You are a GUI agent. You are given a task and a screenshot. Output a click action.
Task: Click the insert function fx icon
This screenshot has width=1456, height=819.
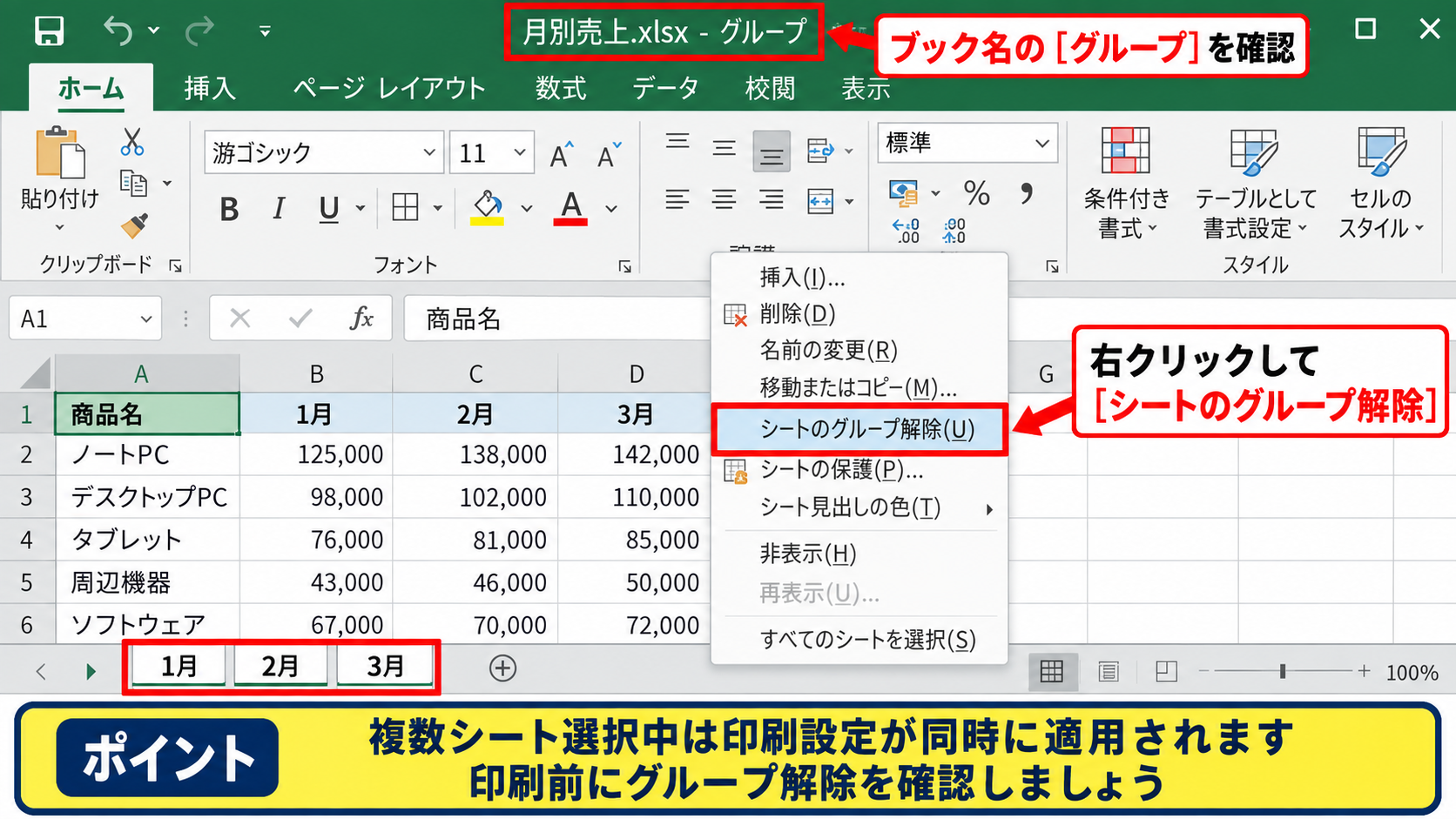(361, 318)
